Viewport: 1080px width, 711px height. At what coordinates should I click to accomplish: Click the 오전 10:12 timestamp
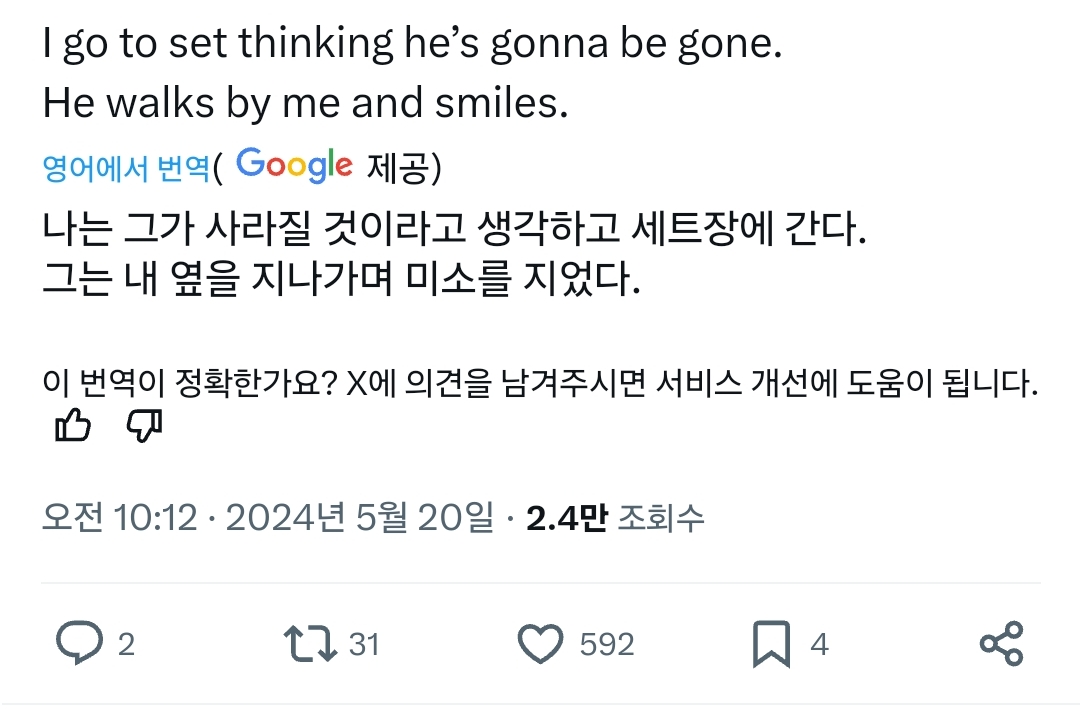click(119, 517)
